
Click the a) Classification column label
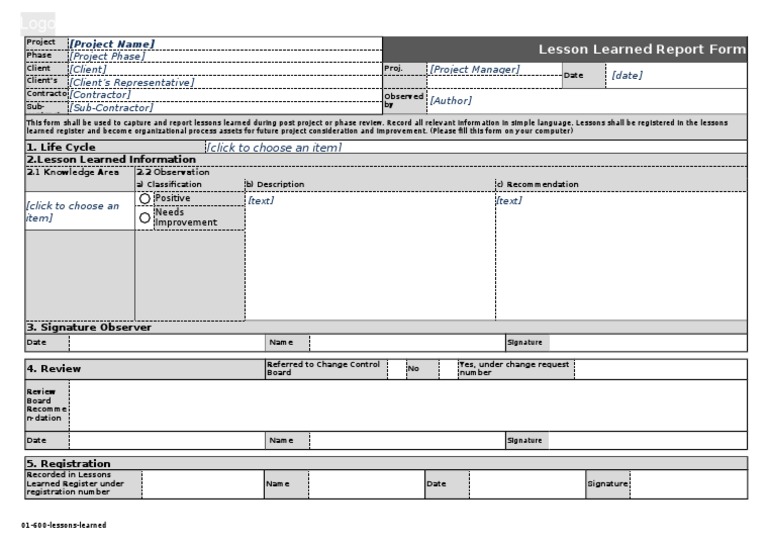pos(169,185)
